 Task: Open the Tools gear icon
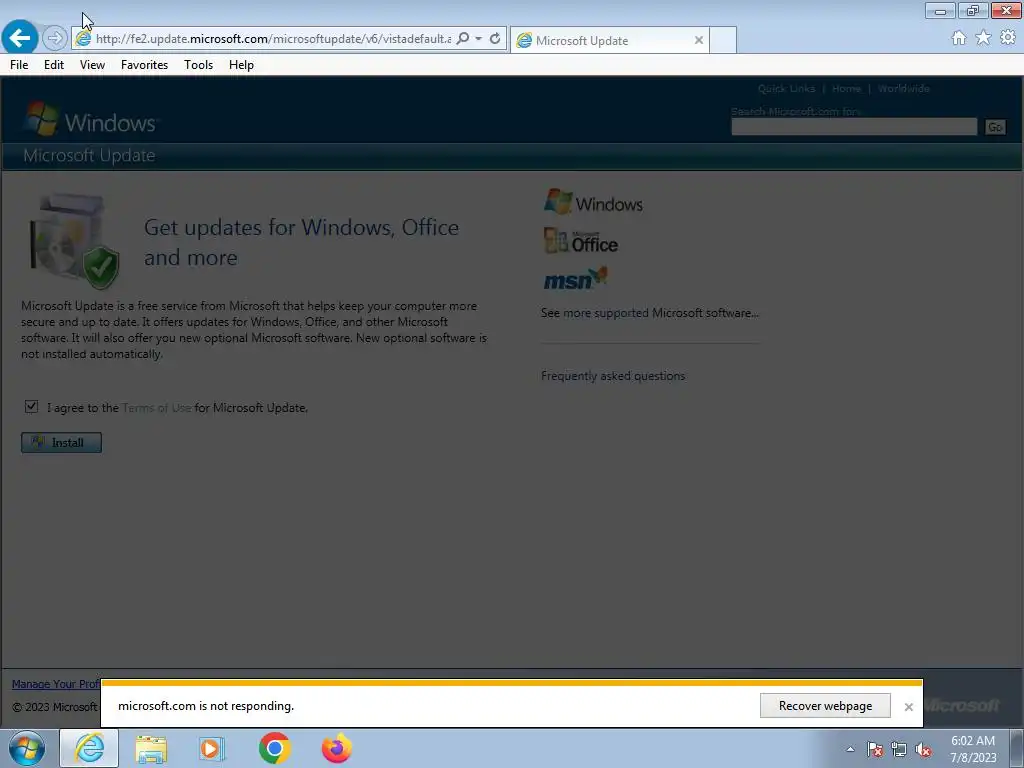[x=1008, y=38]
